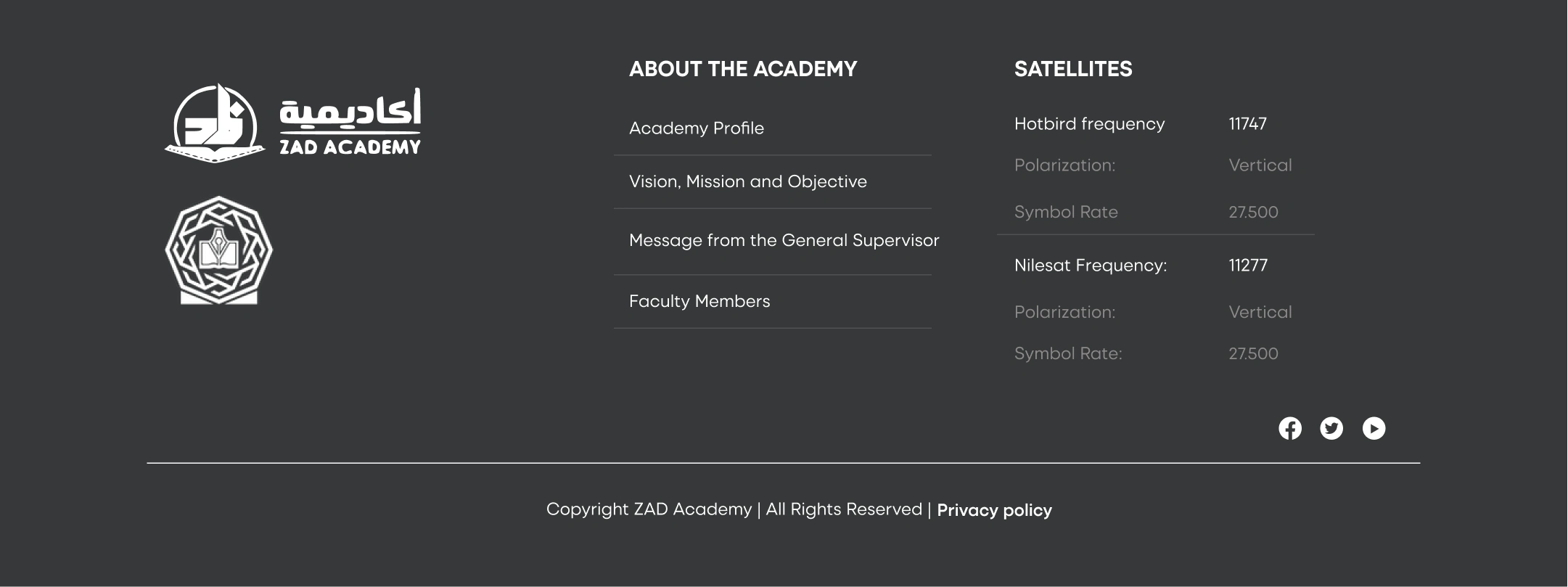The height and width of the screenshot is (587, 1568).
Task: Open the Twitter social icon
Action: pyautogui.click(x=1331, y=429)
